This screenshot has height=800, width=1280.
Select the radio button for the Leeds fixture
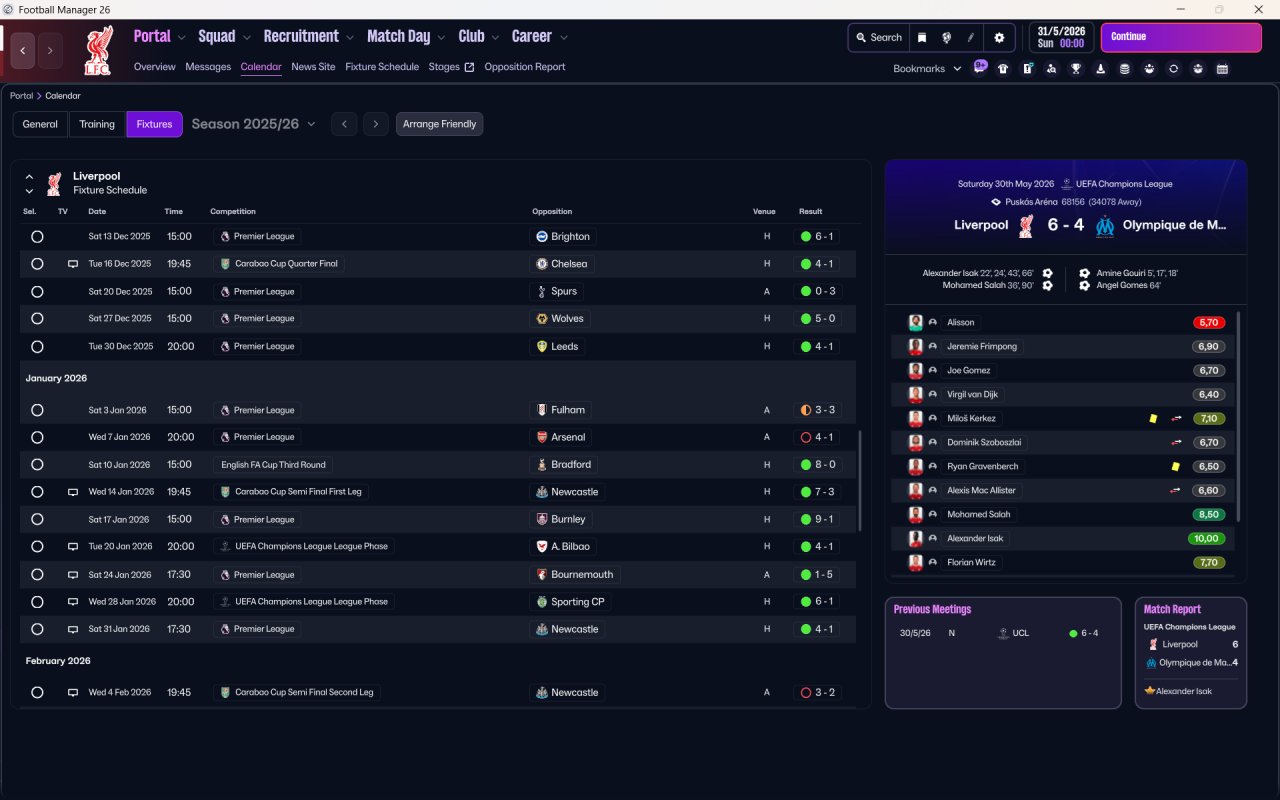37,347
